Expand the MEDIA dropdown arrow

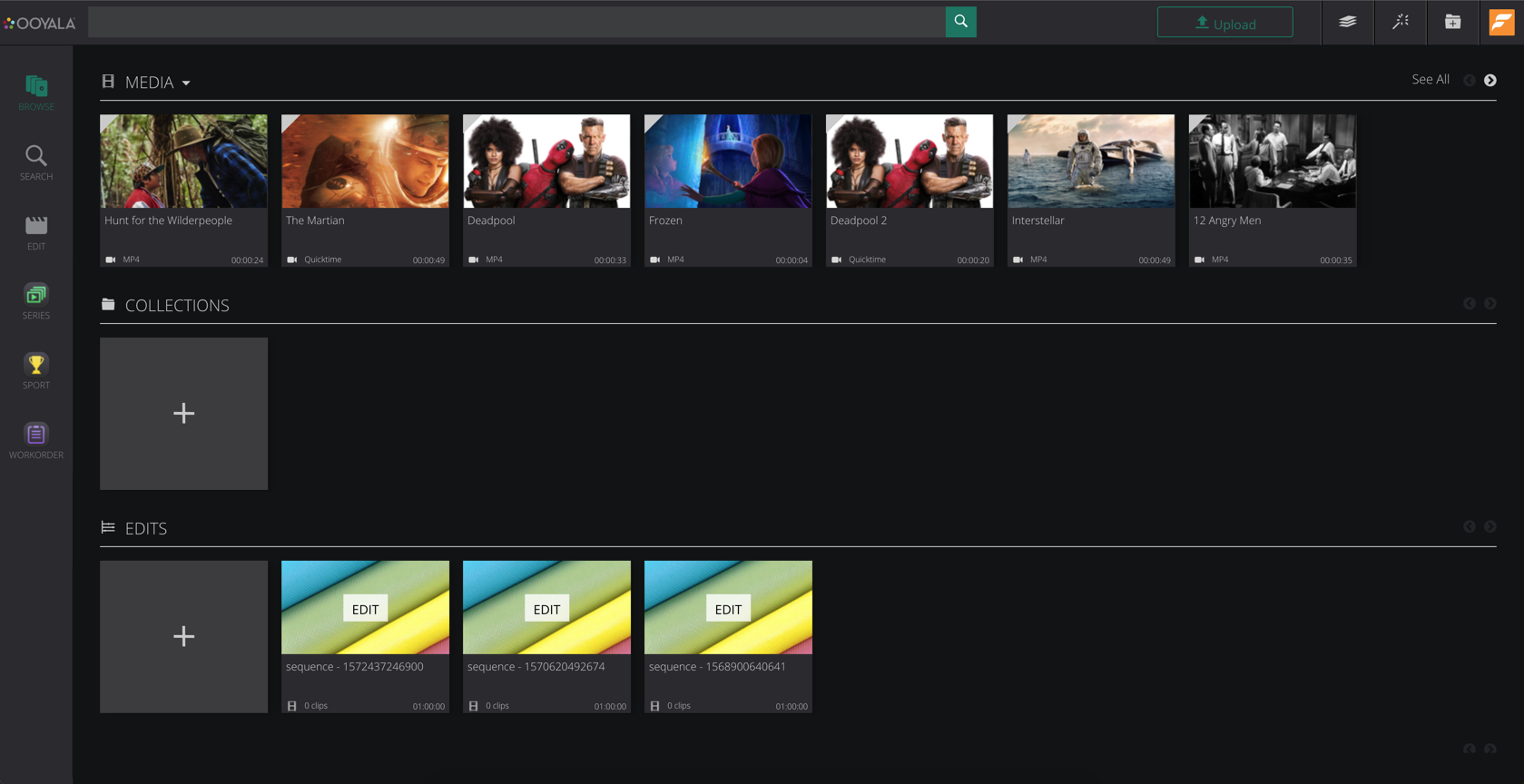[186, 83]
